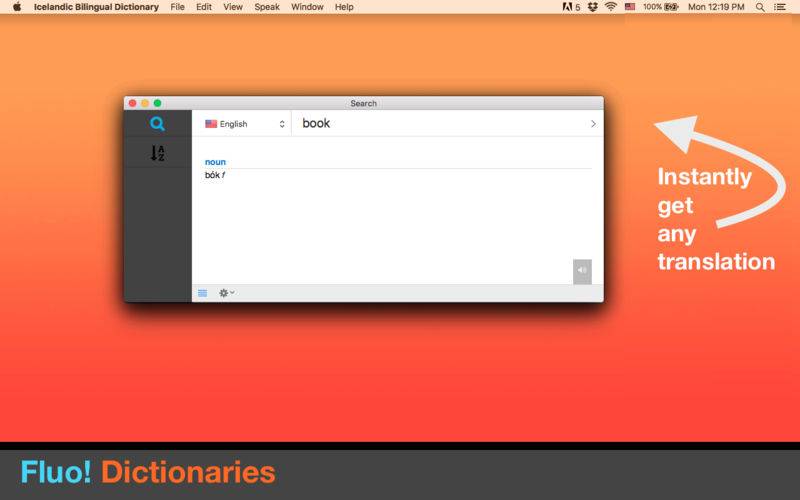Open Spotlight search in menu bar
This screenshot has height=500, width=800.
click(x=760, y=7)
